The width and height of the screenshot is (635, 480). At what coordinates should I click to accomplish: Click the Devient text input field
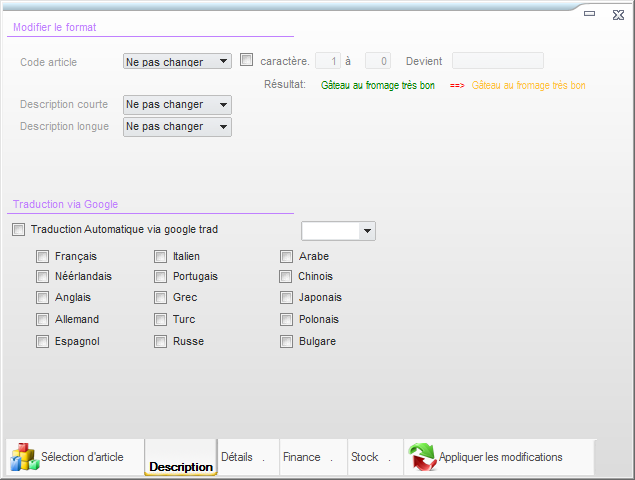click(498, 61)
